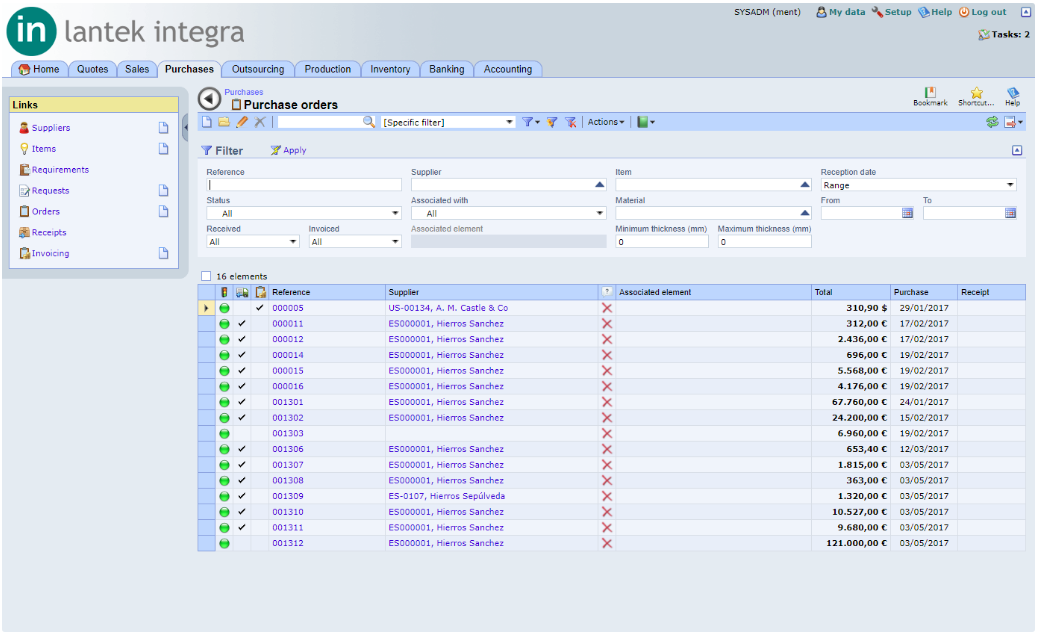The width and height of the screenshot is (1038, 633).
Task: Expand the Status dropdown
Action: click(x=304, y=213)
